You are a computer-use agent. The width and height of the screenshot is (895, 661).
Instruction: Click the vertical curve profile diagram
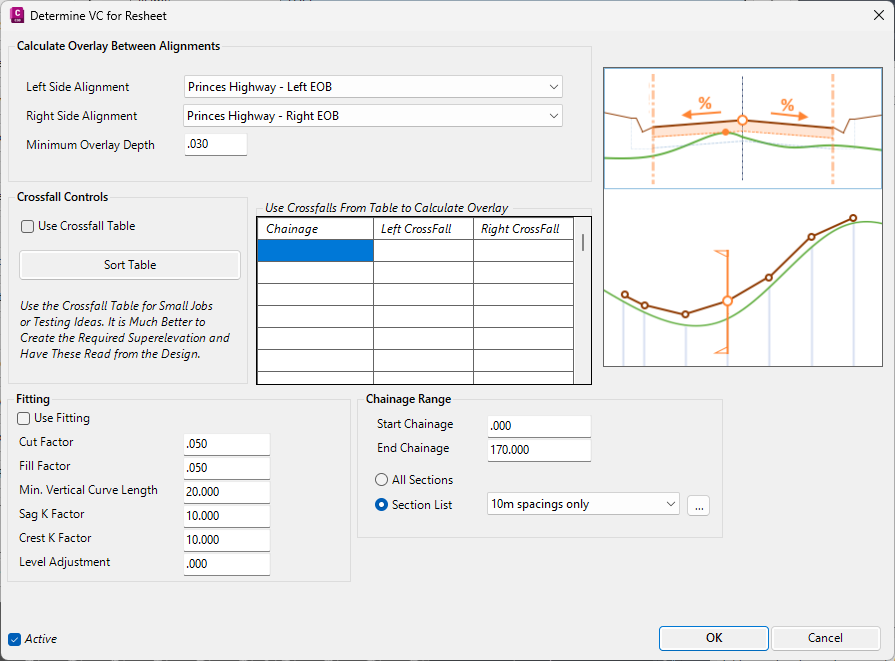pos(743,278)
